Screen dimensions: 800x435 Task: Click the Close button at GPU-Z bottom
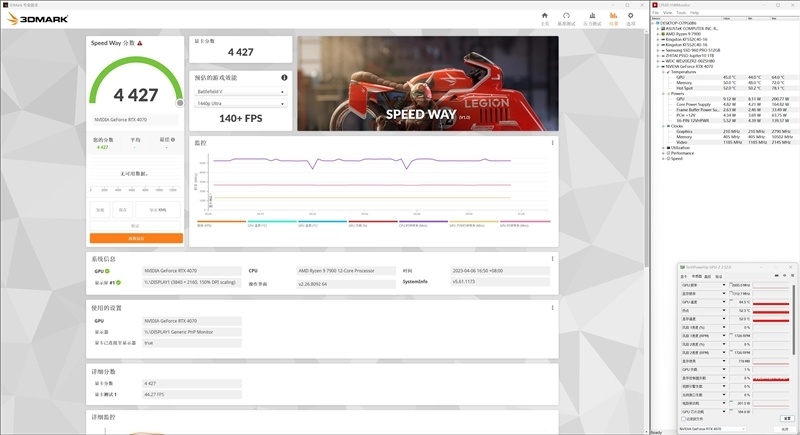tap(785, 429)
